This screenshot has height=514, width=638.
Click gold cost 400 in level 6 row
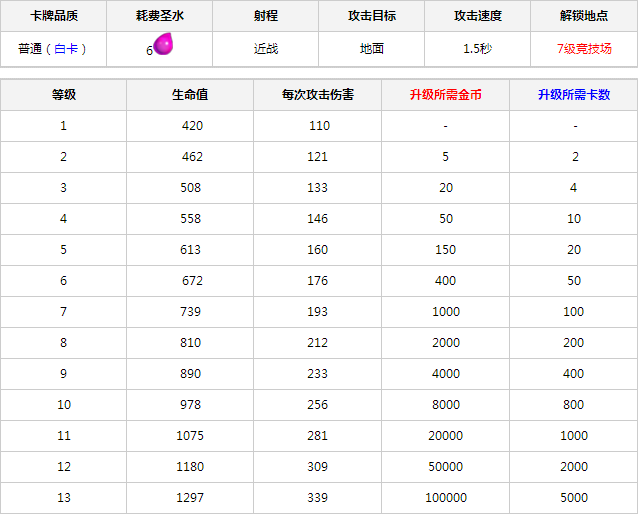pos(446,281)
